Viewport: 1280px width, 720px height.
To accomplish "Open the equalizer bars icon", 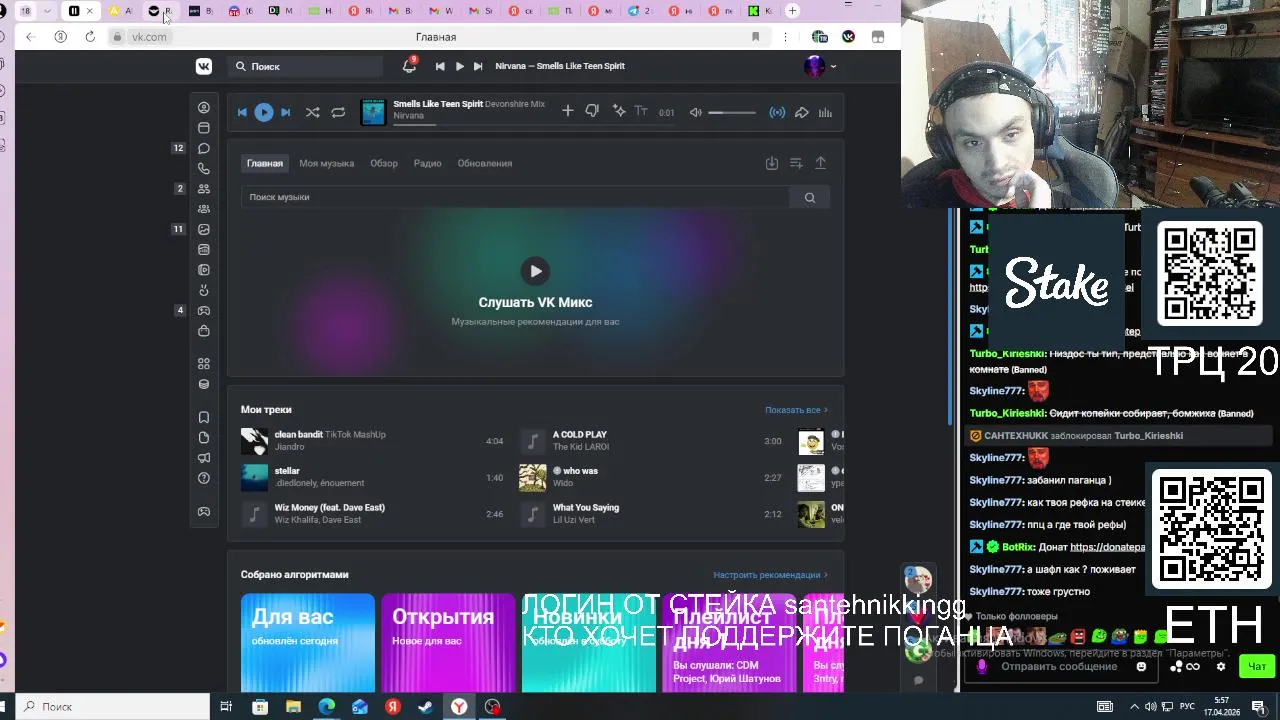I will tap(825, 112).
